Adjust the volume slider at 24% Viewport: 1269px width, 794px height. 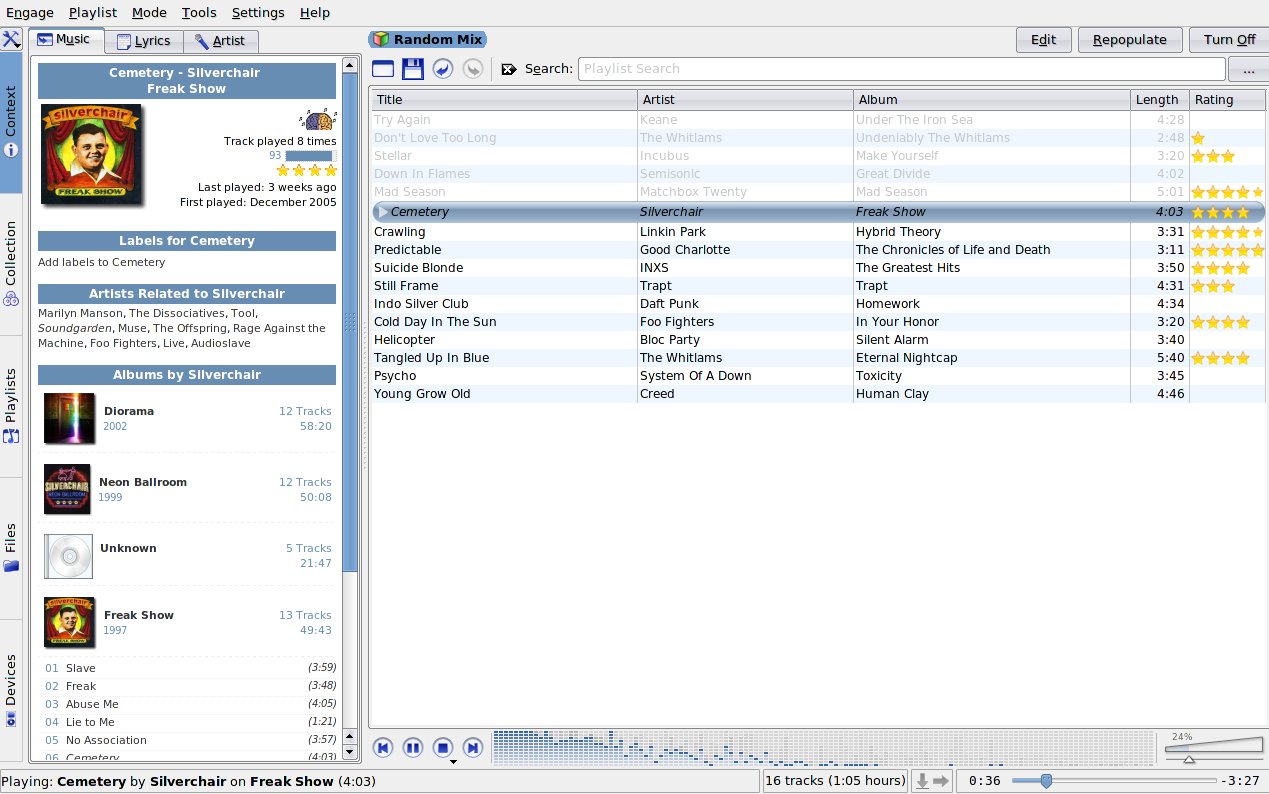1214,748
